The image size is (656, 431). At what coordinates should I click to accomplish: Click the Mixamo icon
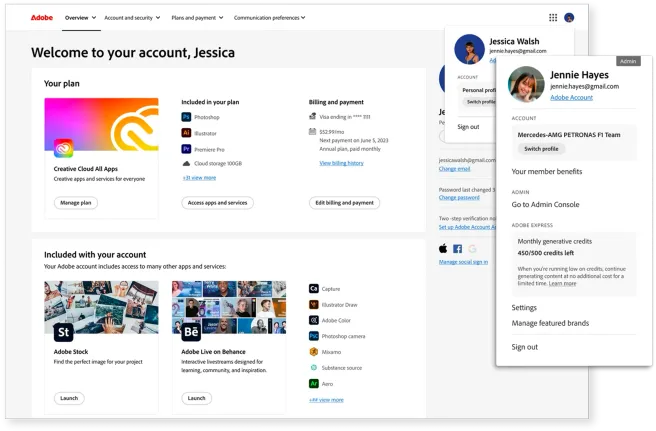tap(314, 352)
